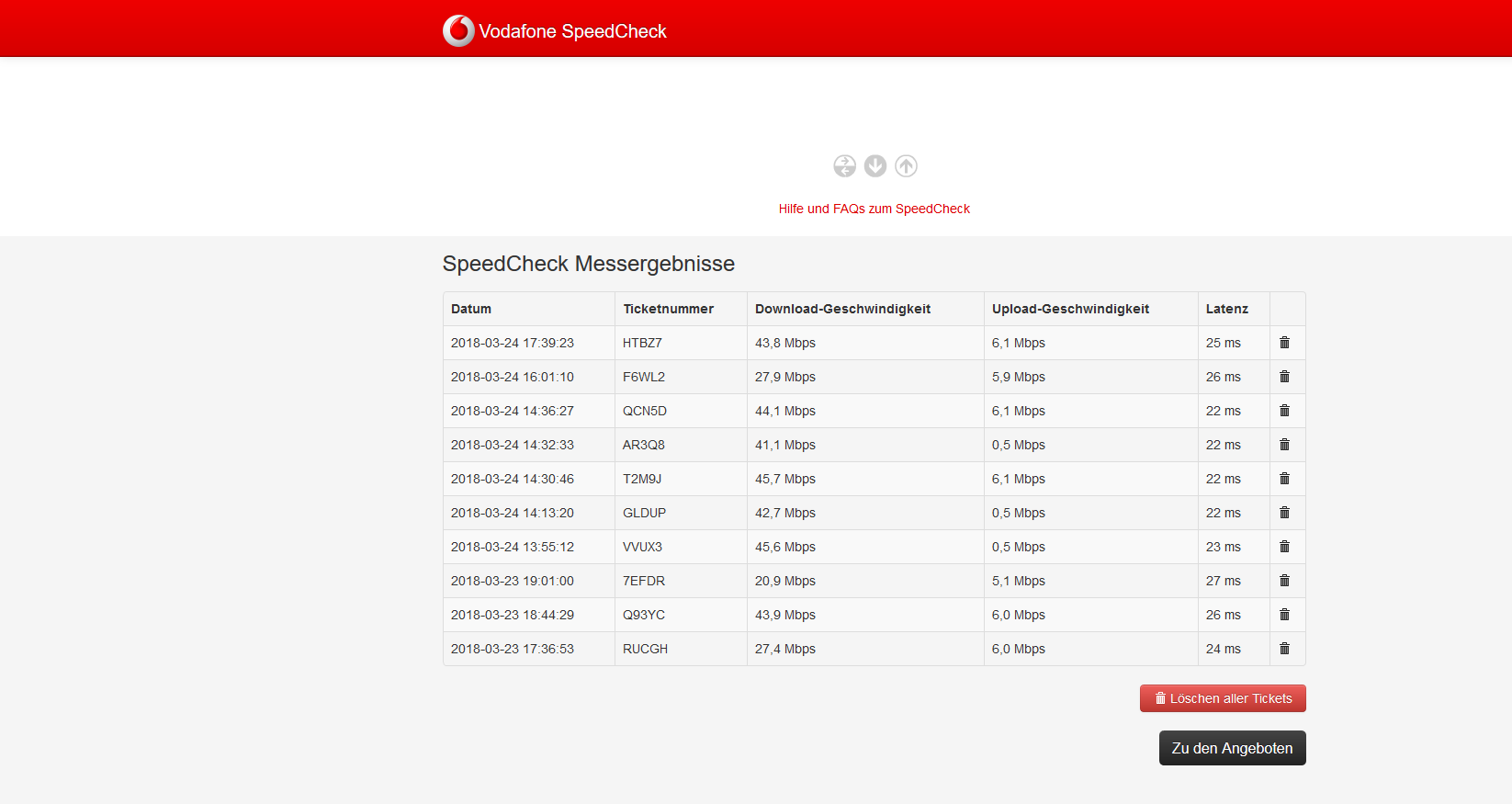Delete ticket RUCGH via trash icon
This screenshot has height=804, width=1512.
[x=1284, y=649]
